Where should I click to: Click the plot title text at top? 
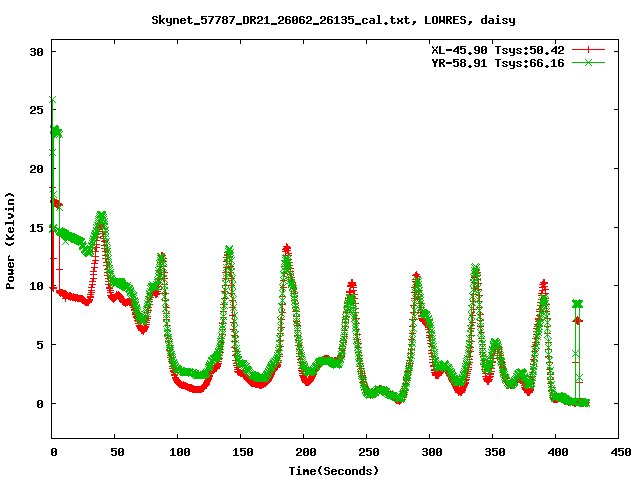319,19
